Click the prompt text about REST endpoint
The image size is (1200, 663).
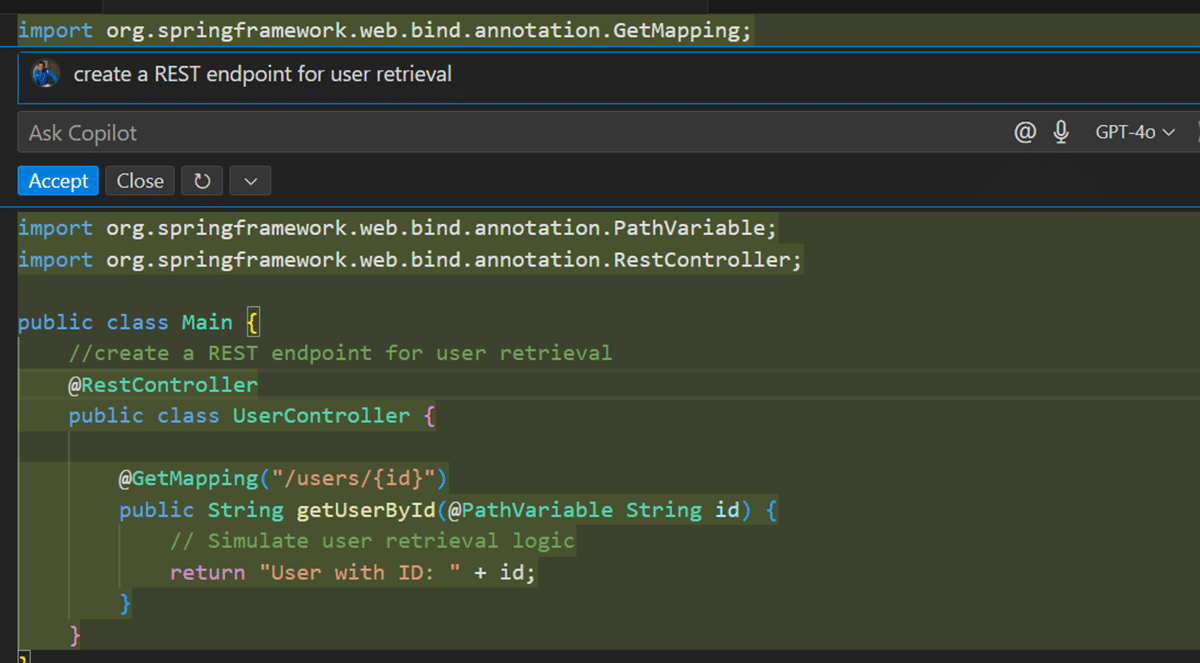262,74
